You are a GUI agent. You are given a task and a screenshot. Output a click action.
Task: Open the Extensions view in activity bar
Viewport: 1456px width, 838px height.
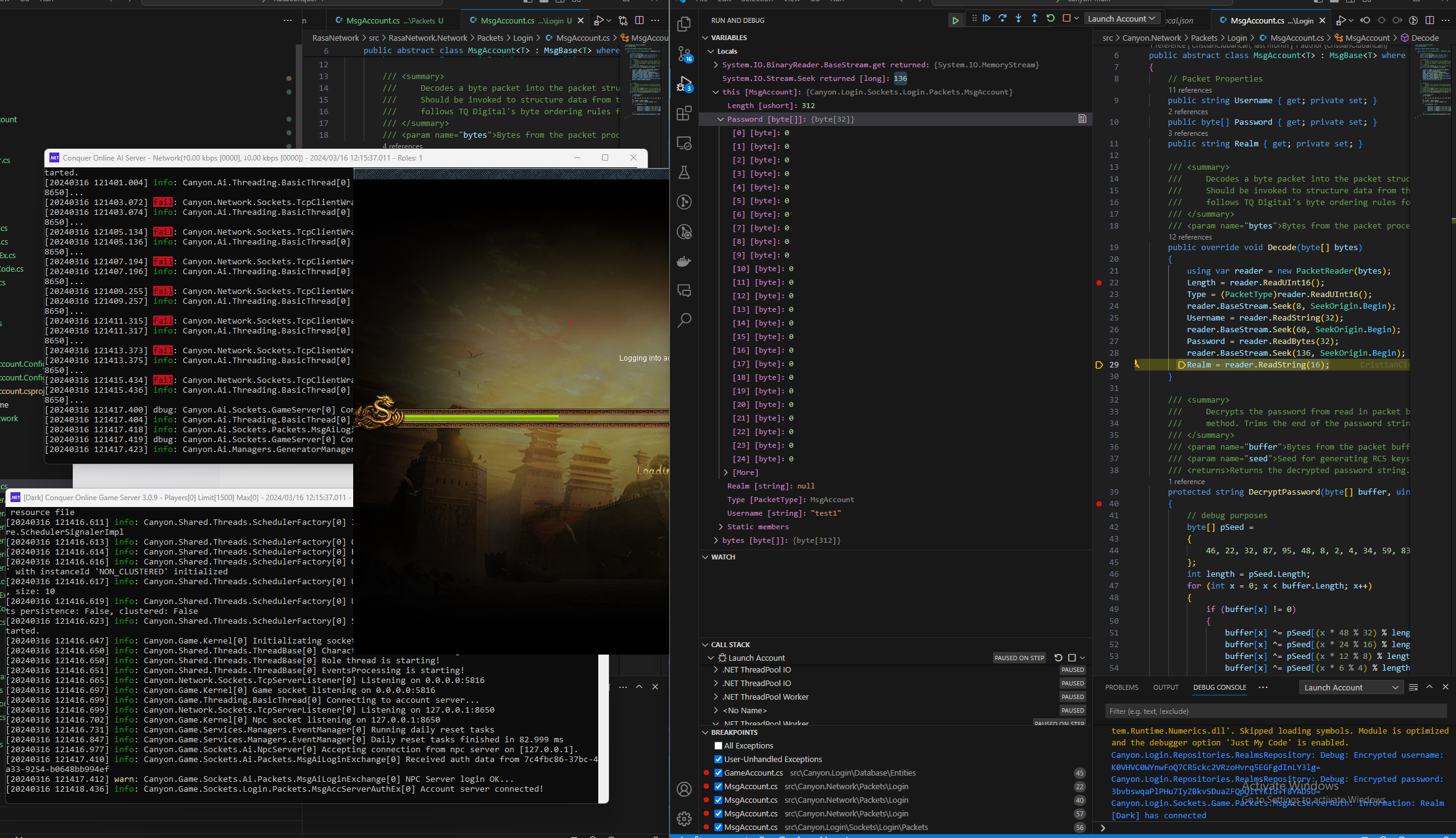[684, 114]
